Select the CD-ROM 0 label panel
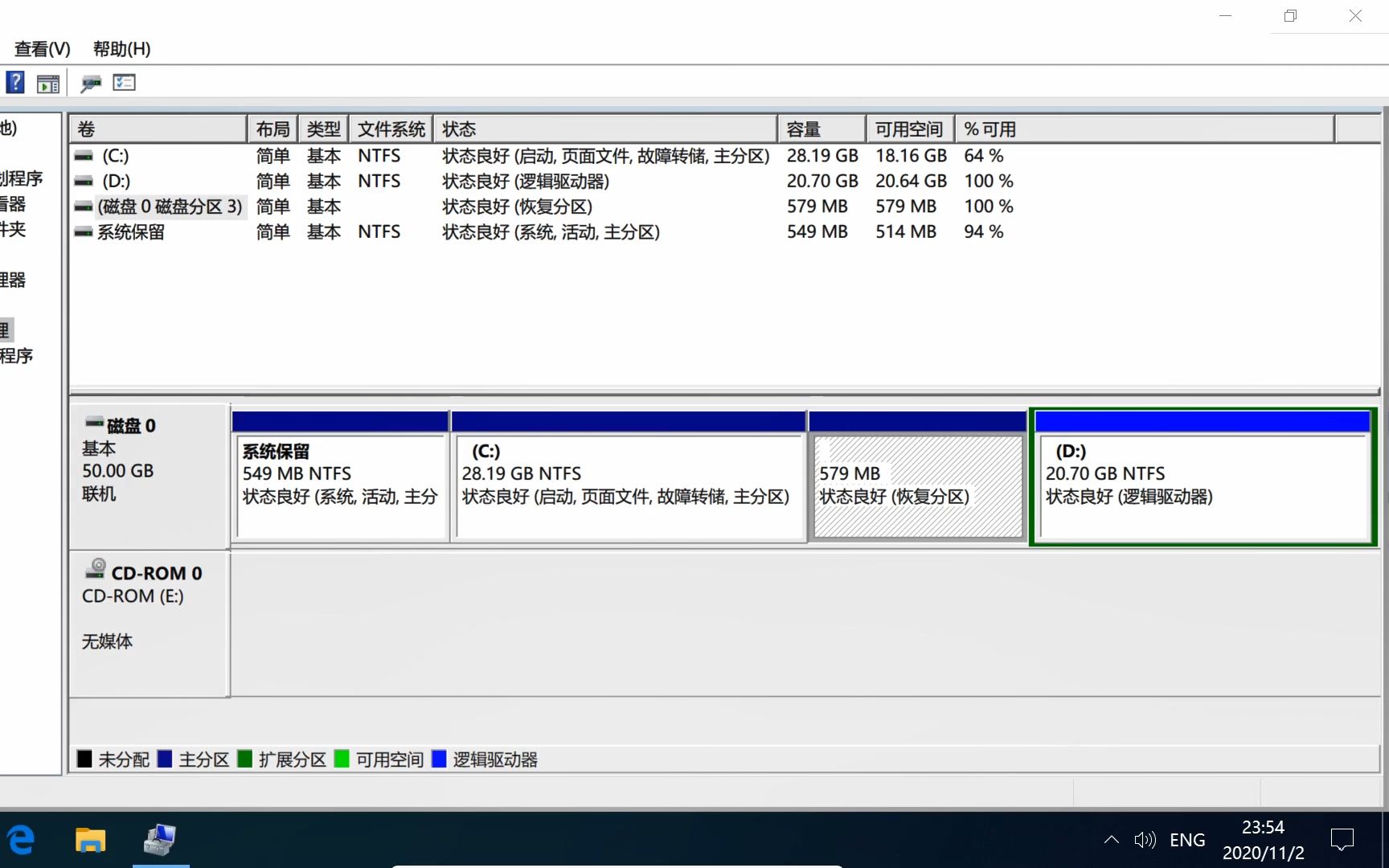Screen dimensions: 1389x868 click(150, 624)
